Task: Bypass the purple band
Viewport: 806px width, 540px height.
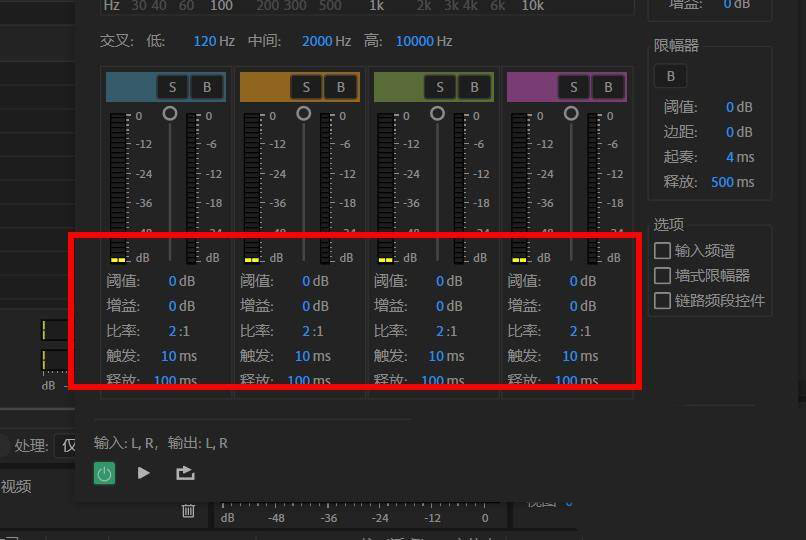Action: click(608, 87)
